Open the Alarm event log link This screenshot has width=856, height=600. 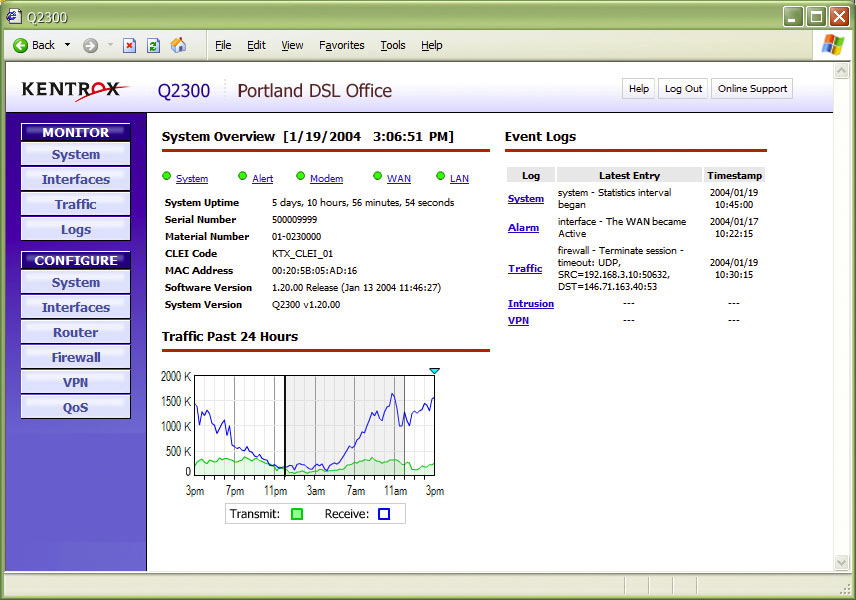(x=524, y=228)
